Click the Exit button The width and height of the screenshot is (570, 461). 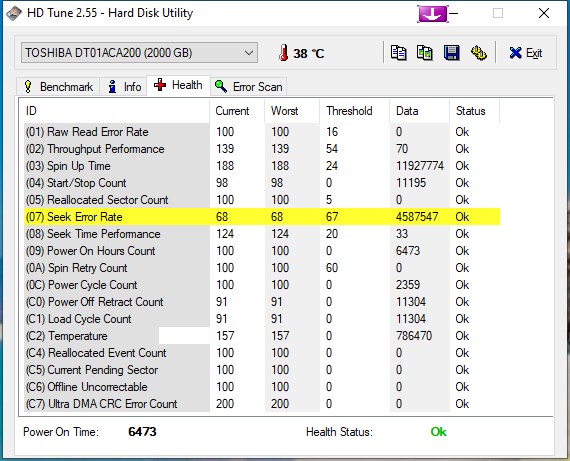coord(526,53)
